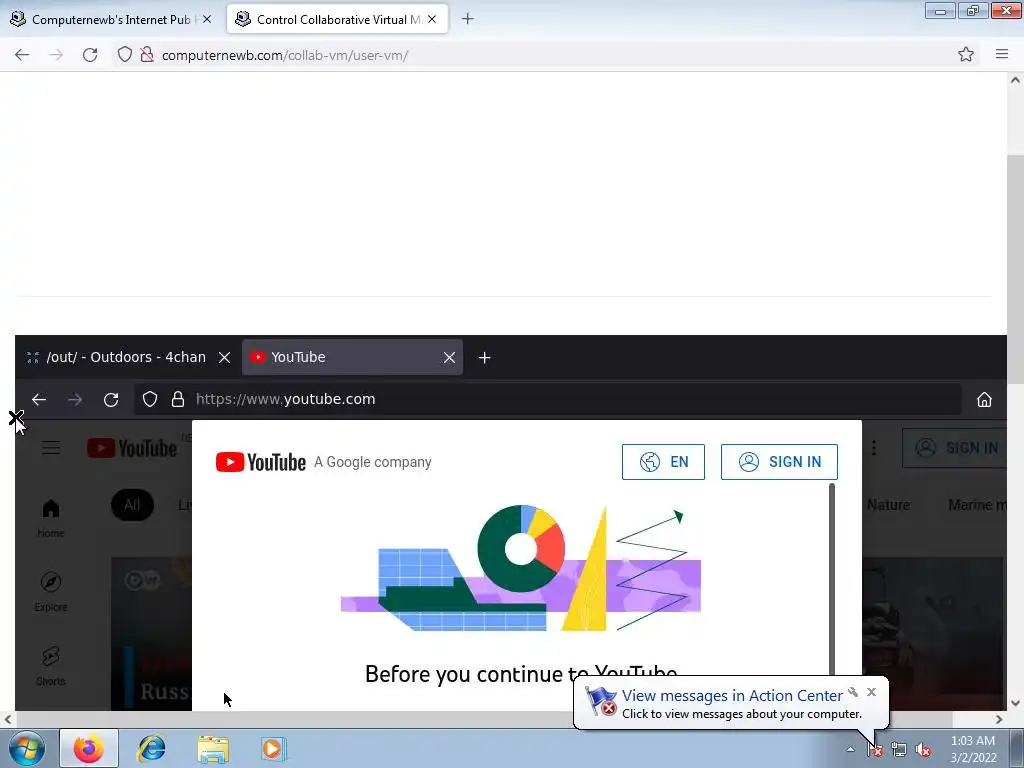The width and height of the screenshot is (1024, 768).
Task: Click the insecure connection padlock icon
Action: point(148,55)
